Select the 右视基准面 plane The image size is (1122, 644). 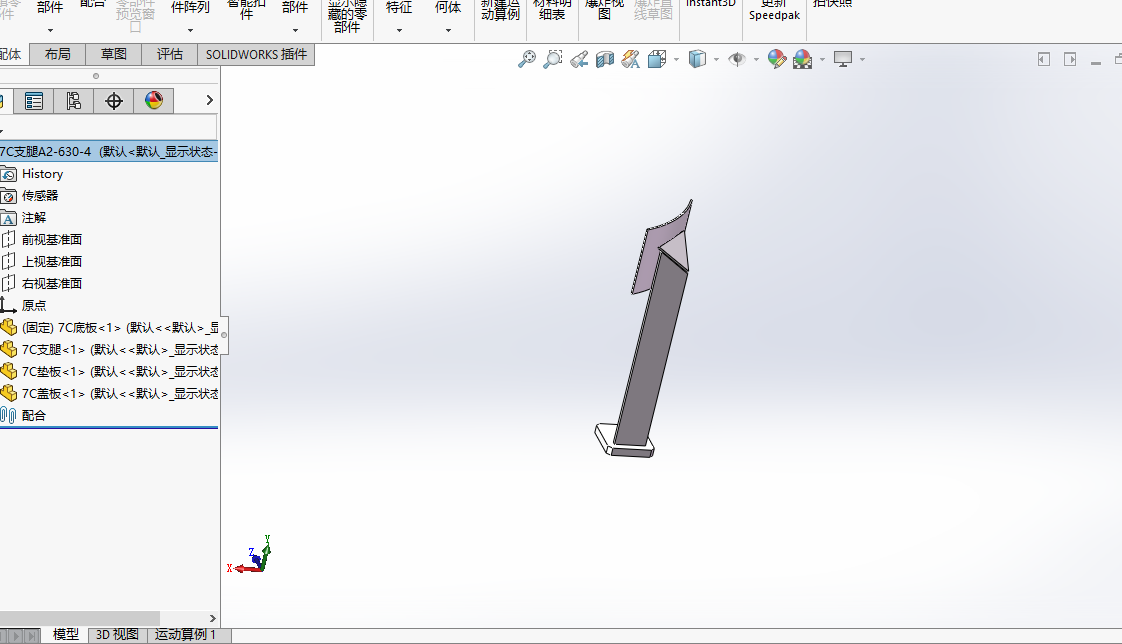click(x=52, y=283)
